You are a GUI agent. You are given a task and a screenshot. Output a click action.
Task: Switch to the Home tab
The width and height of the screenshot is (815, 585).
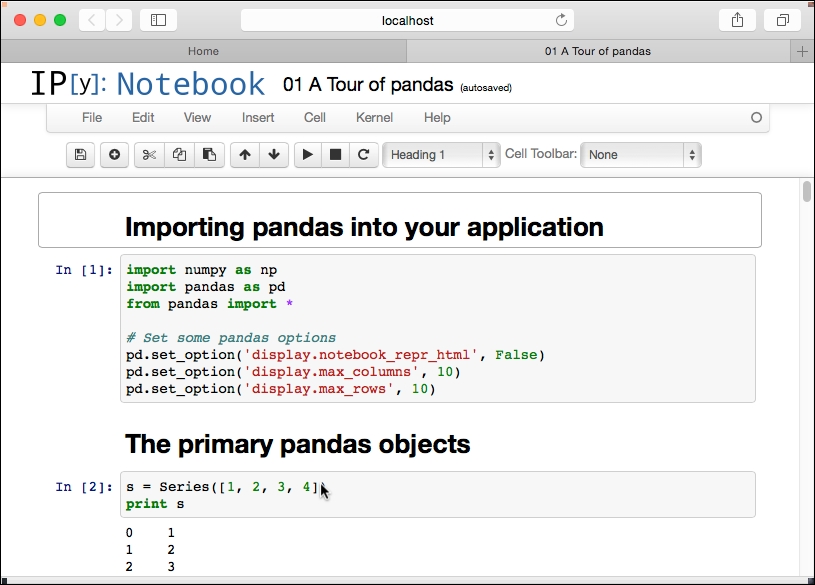203,51
